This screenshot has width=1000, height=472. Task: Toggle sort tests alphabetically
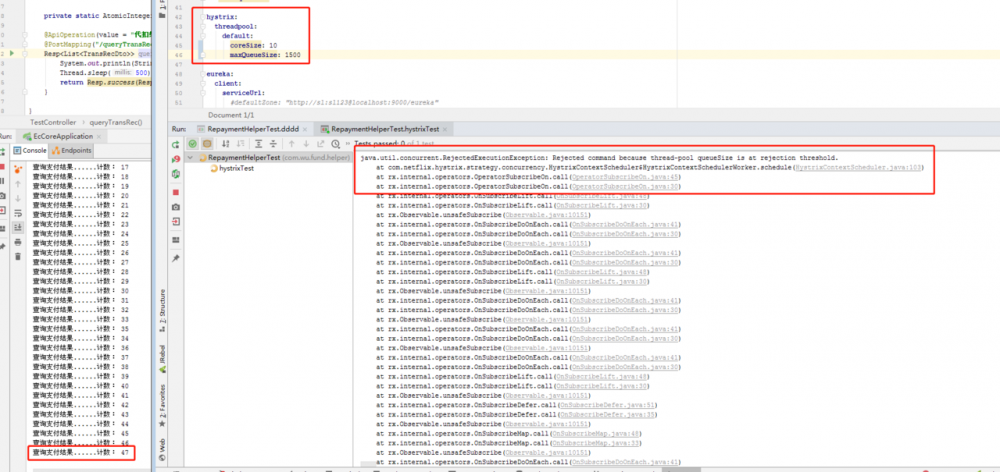coord(226,144)
